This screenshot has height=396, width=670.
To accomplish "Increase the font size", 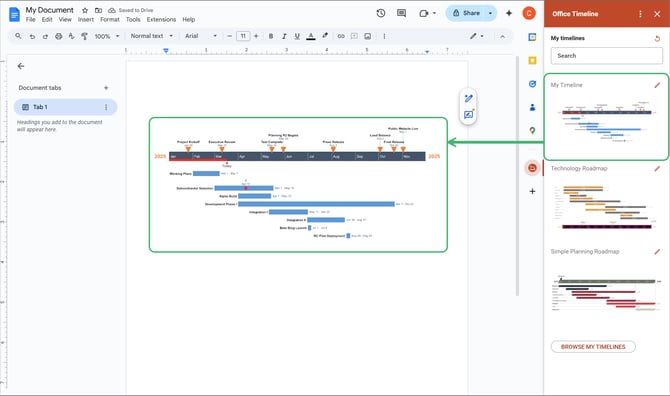I will [x=256, y=36].
